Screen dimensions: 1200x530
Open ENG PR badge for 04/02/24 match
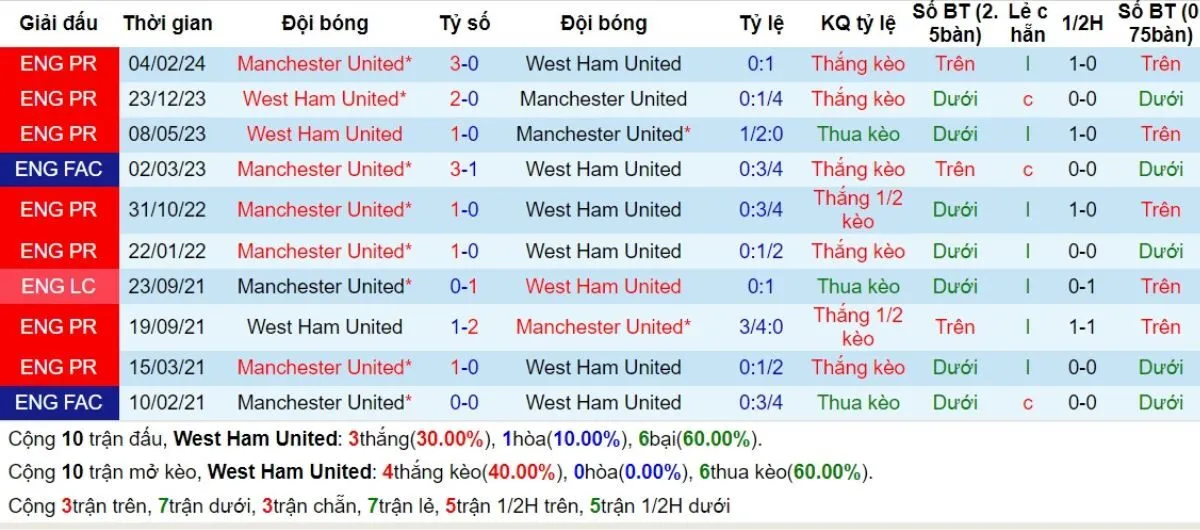point(59,63)
